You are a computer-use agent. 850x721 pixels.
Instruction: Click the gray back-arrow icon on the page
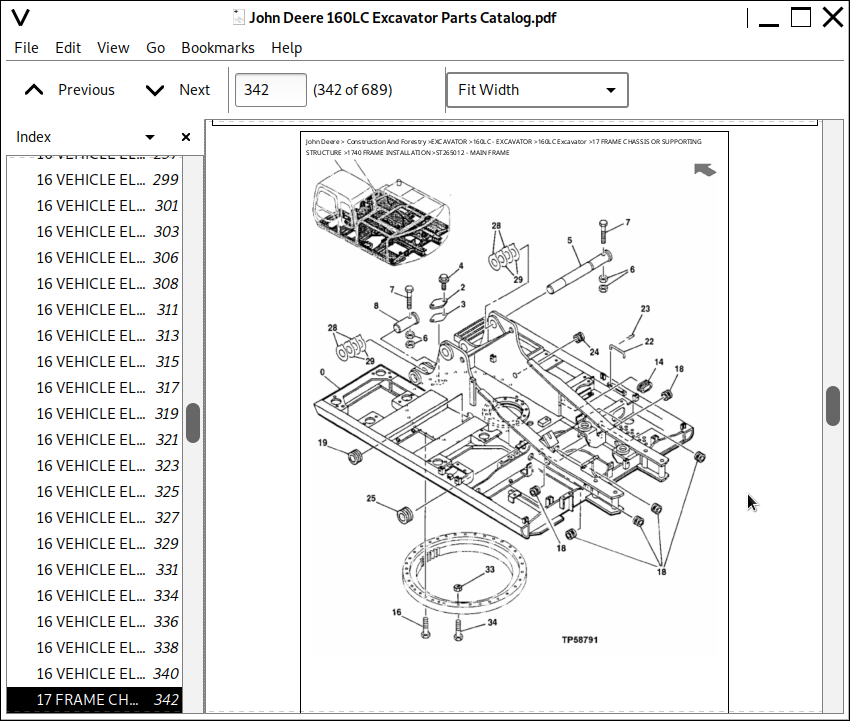pos(705,170)
